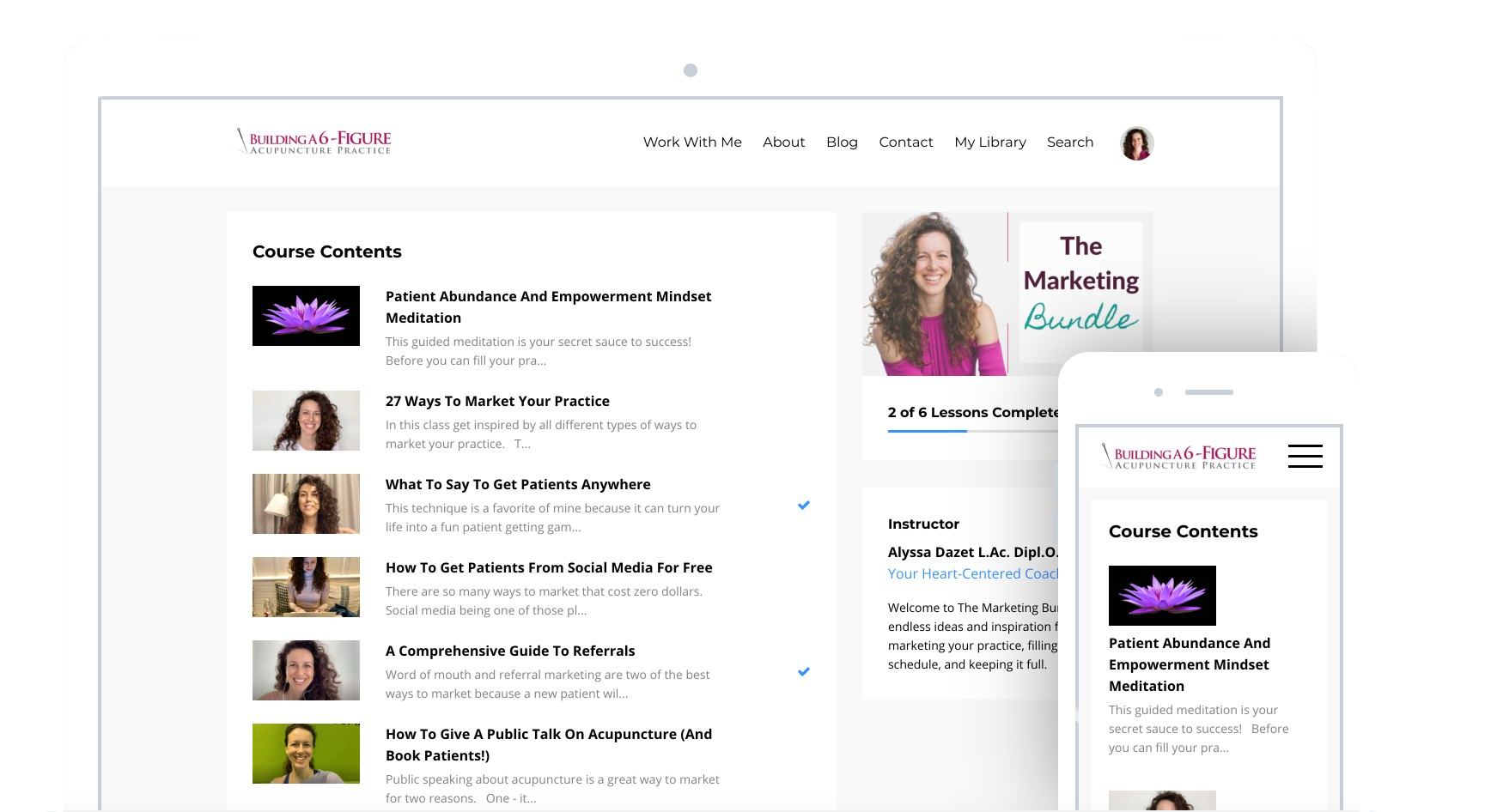Click the Building A 6-Figure logo in desktop header

pos(313,142)
